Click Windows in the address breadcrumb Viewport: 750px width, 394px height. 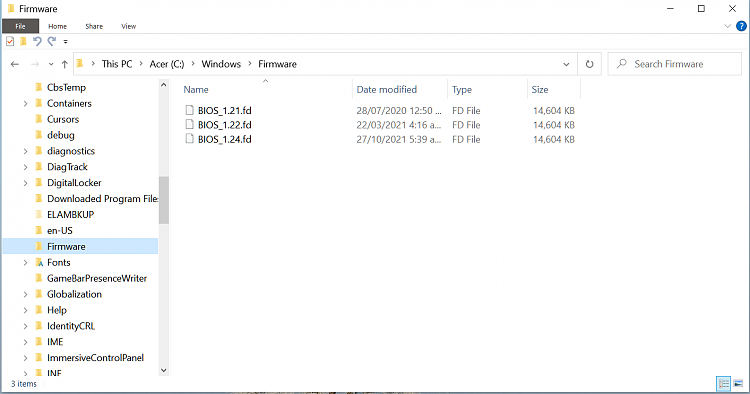[221, 64]
